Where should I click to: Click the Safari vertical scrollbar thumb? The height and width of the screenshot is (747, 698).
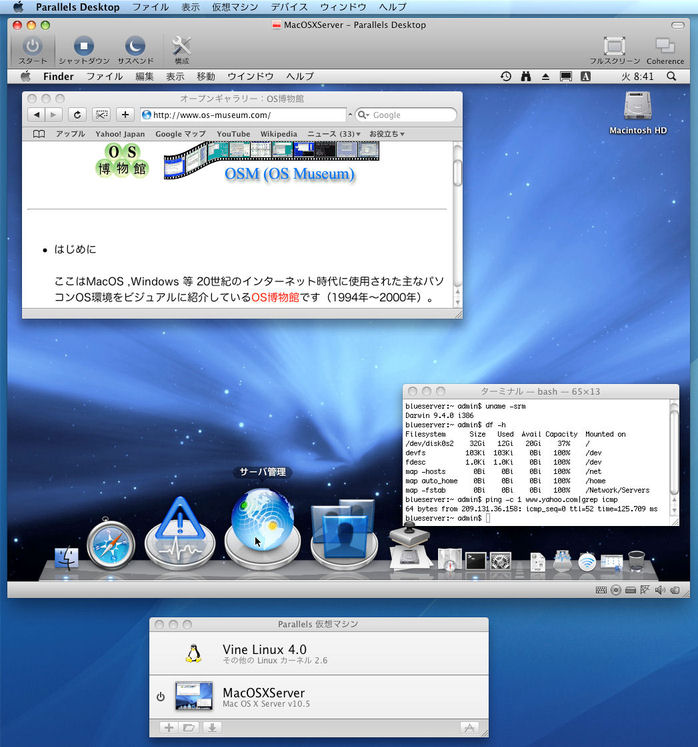click(457, 172)
